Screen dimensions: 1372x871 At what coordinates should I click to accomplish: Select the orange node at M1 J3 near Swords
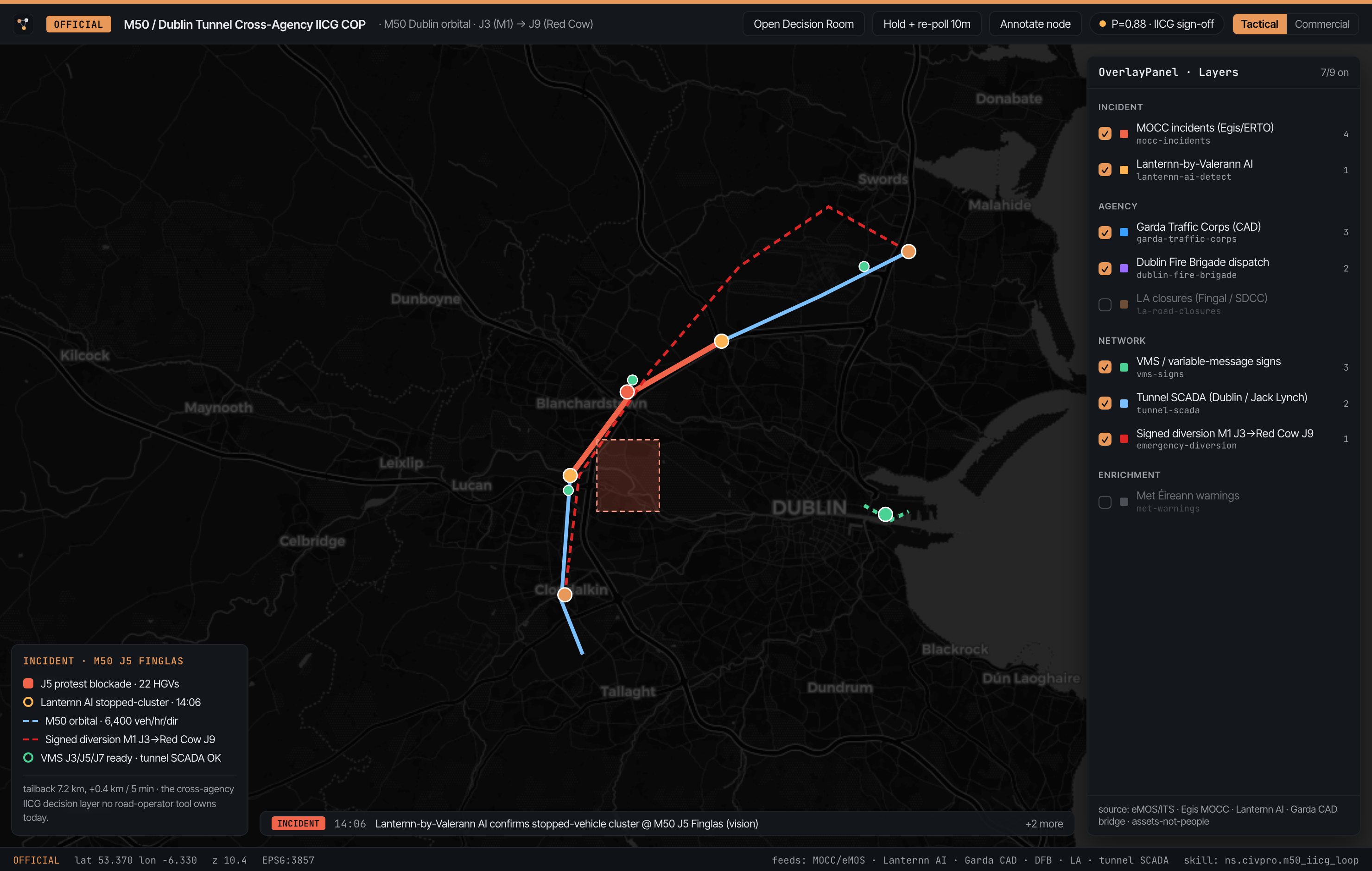[908, 251]
